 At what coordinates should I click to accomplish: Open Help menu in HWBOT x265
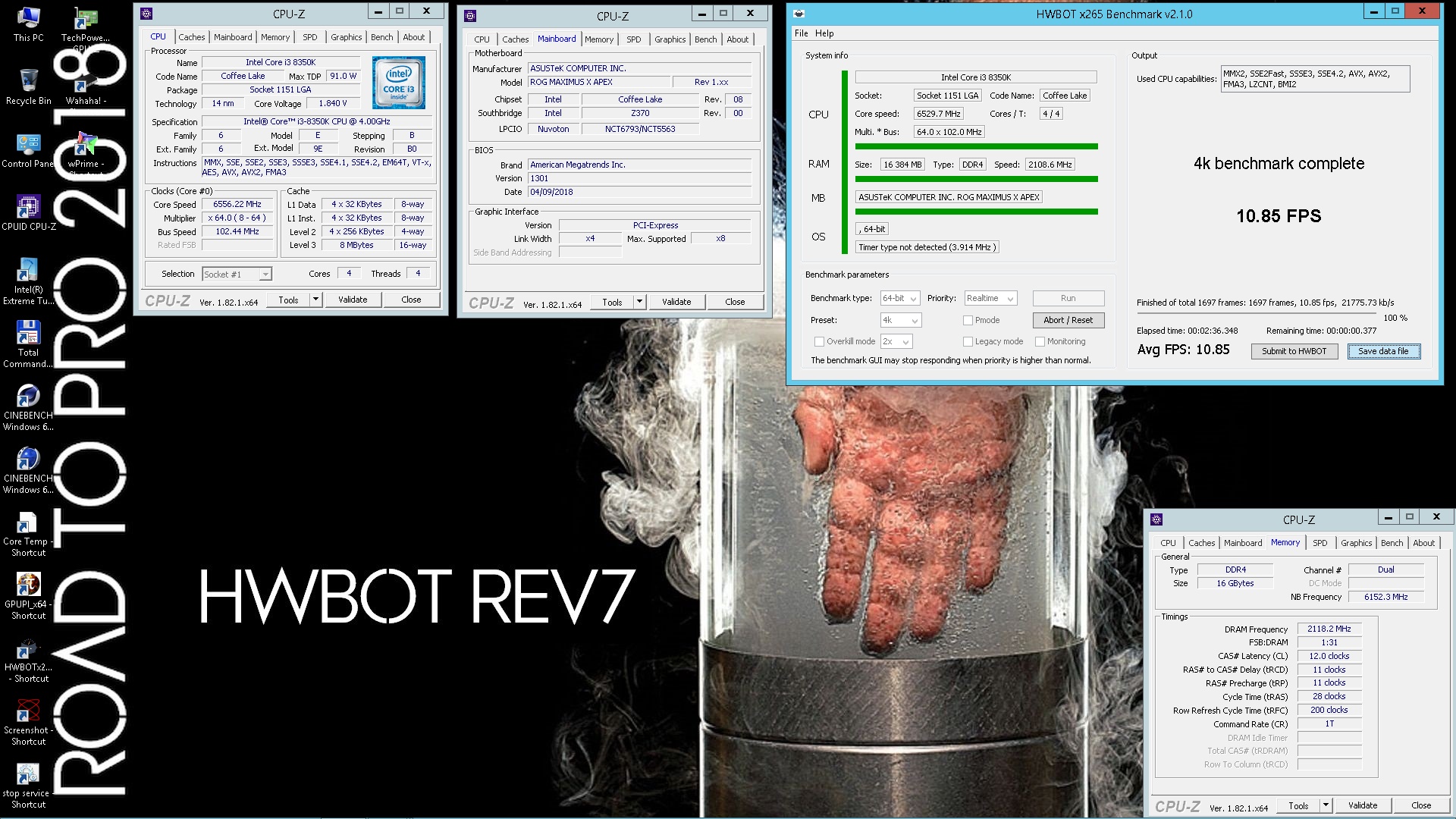tap(824, 33)
